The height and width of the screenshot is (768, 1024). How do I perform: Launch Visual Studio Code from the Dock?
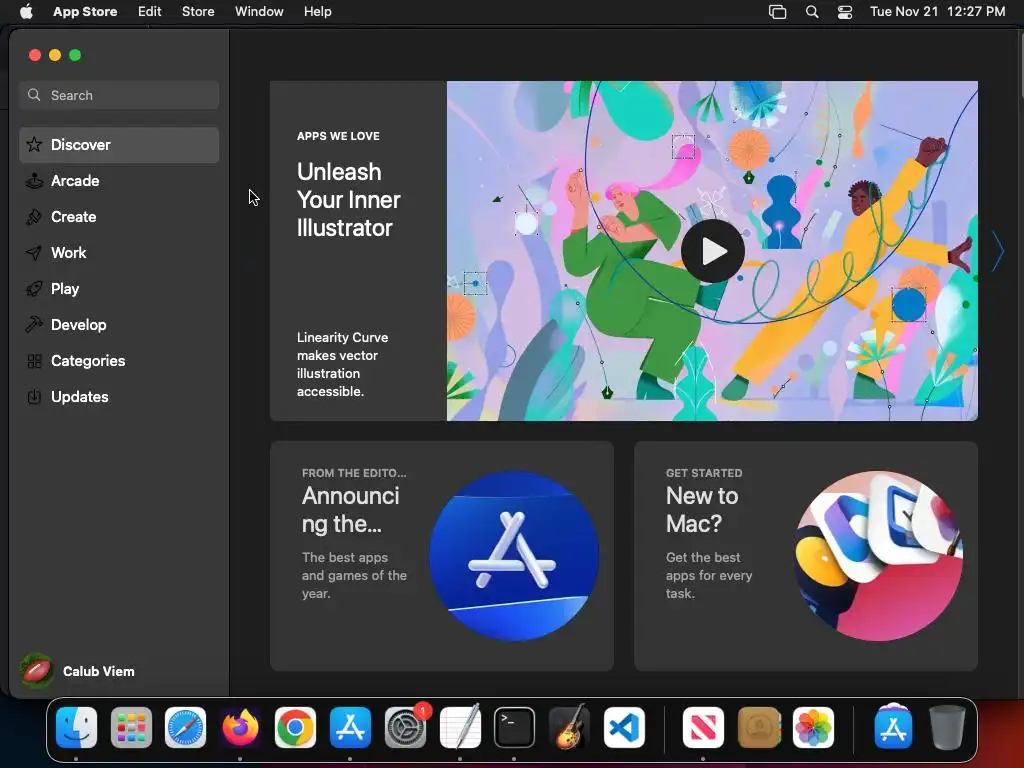pyautogui.click(x=624, y=728)
